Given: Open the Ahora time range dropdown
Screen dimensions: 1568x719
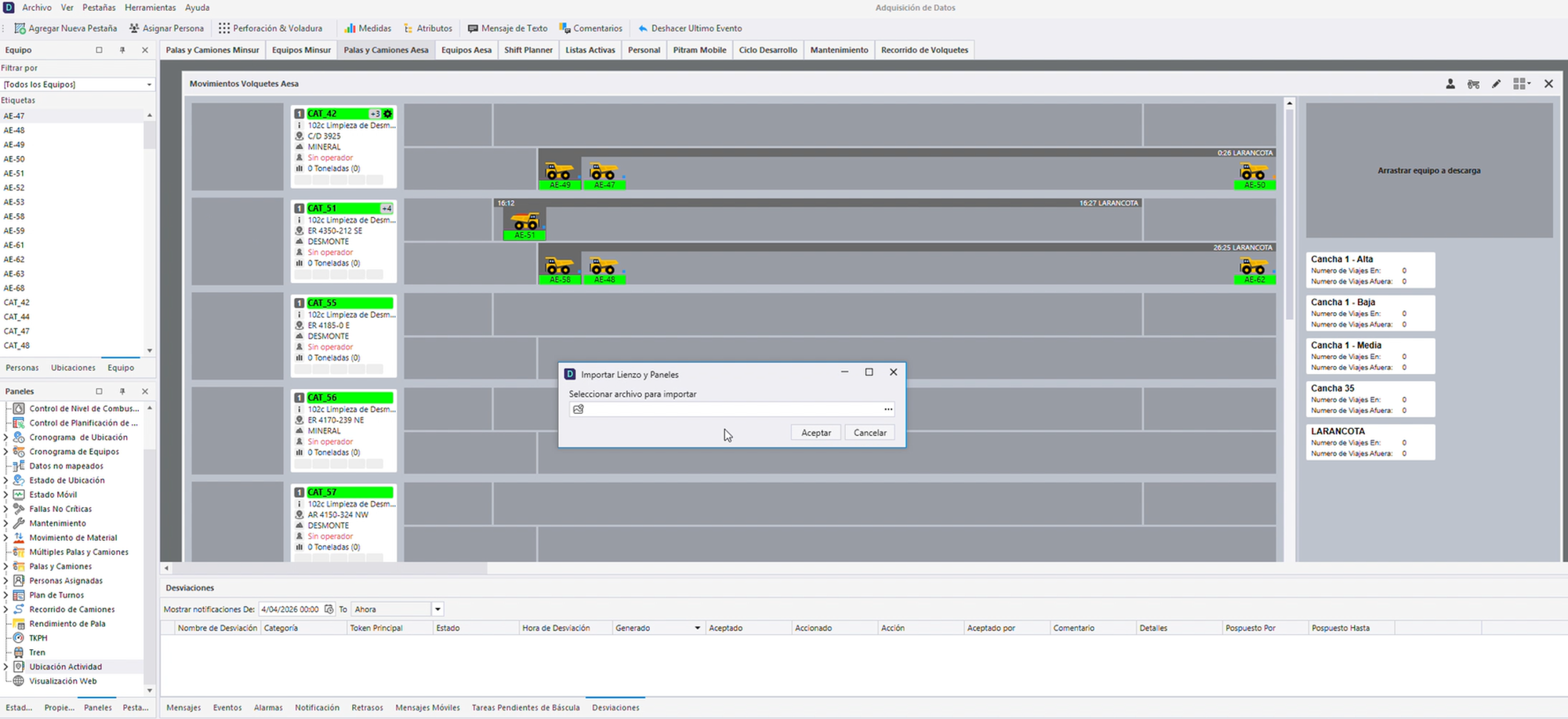Looking at the screenshot, I should click(x=437, y=609).
